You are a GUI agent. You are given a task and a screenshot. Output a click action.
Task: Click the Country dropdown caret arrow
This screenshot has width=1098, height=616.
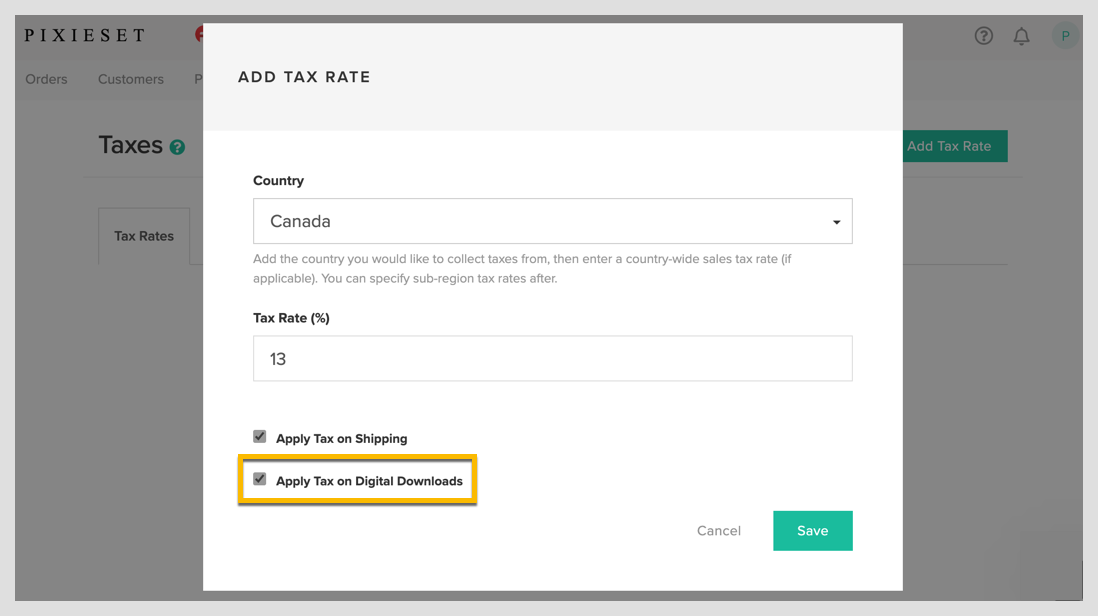click(x=836, y=221)
